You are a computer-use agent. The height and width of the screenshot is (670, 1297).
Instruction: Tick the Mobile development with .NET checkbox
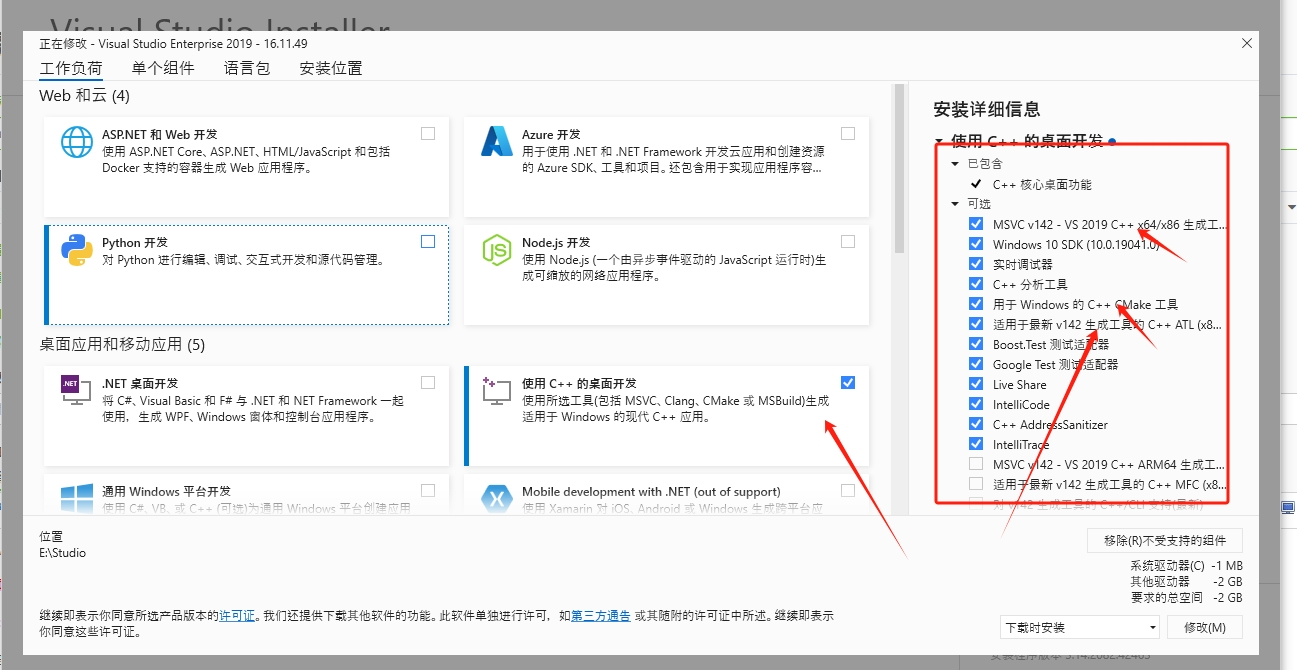[x=848, y=490]
